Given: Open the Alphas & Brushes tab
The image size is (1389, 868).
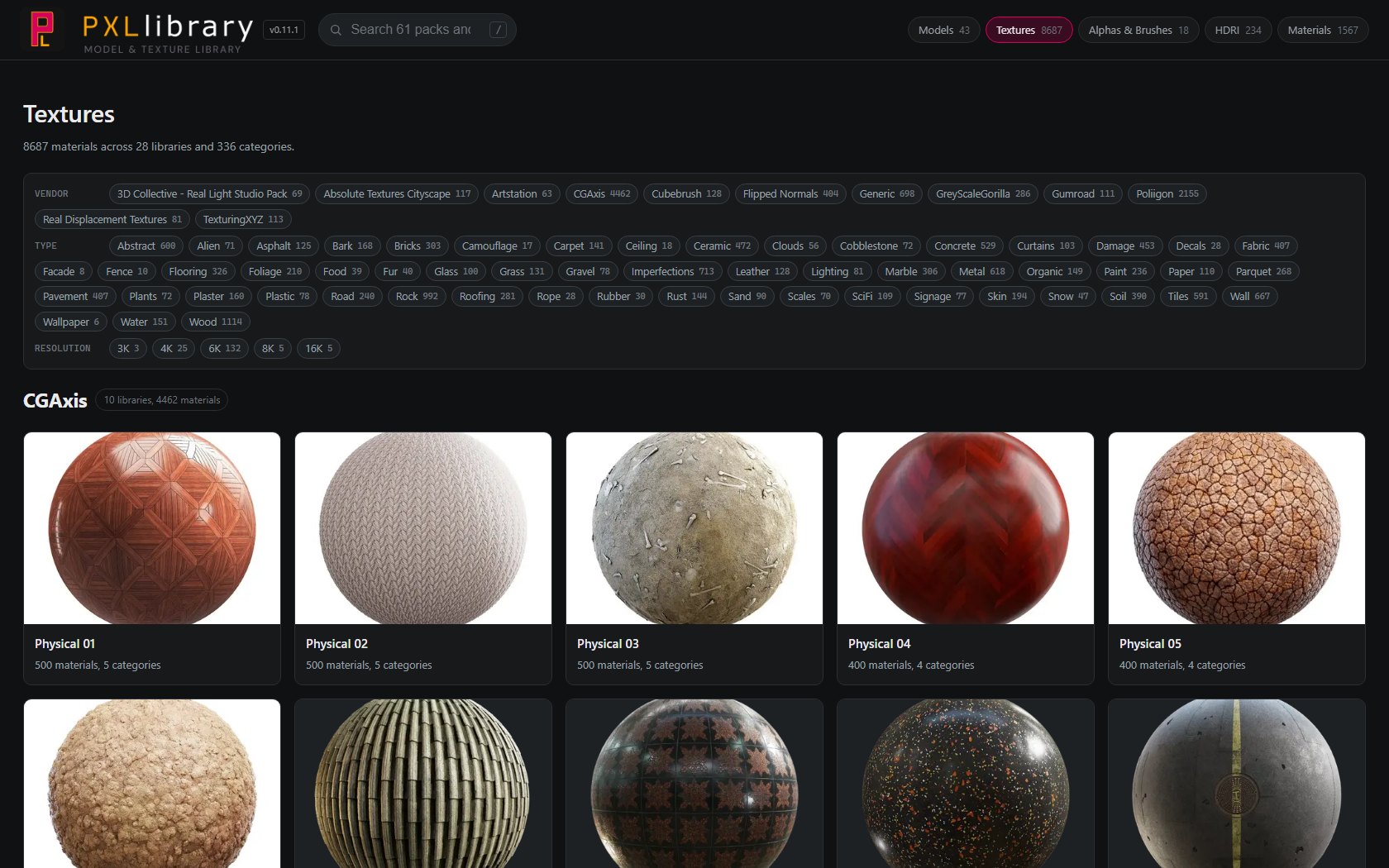Looking at the screenshot, I should (1138, 30).
